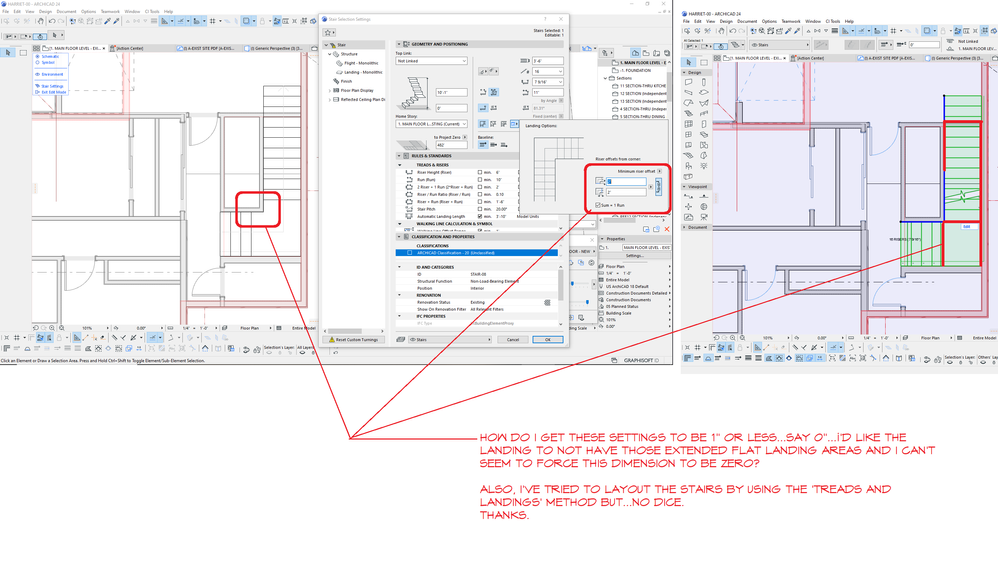Screen dimensions: 998x566
Task: Collapse Classification and Properties panel
Action: (400, 237)
